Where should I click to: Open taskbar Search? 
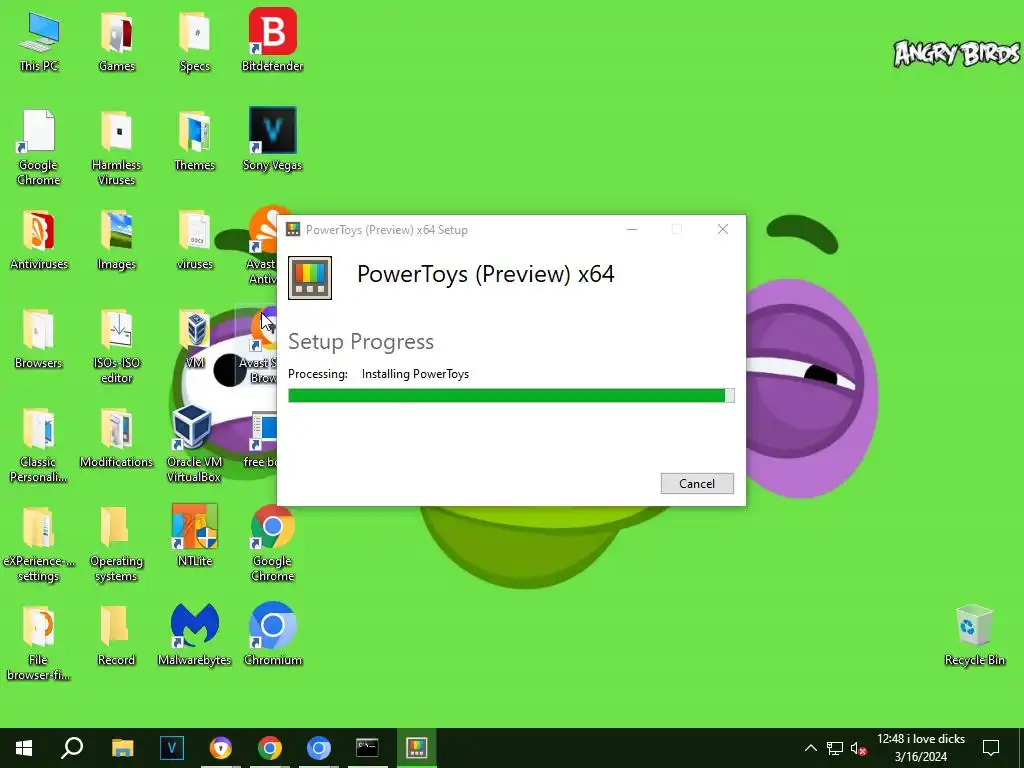pos(72,748)
